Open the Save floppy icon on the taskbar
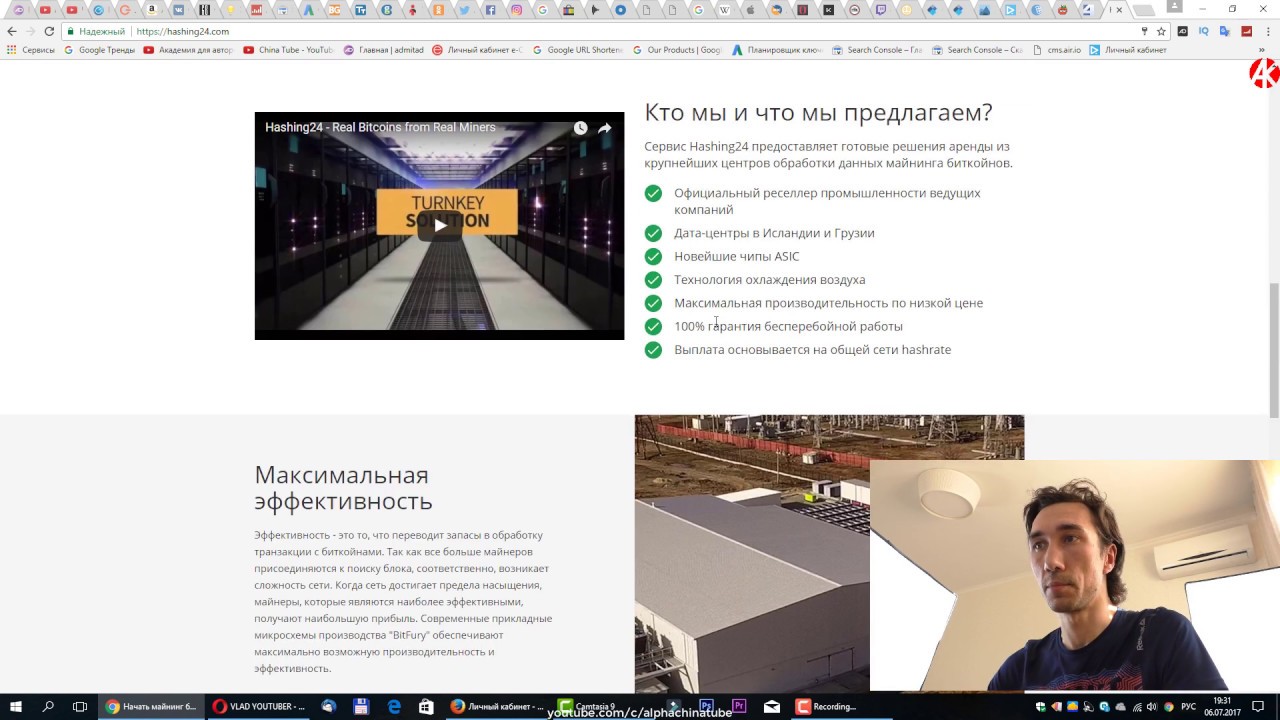The width and height of the screenshot is (1280, 720). pos(361,706)
